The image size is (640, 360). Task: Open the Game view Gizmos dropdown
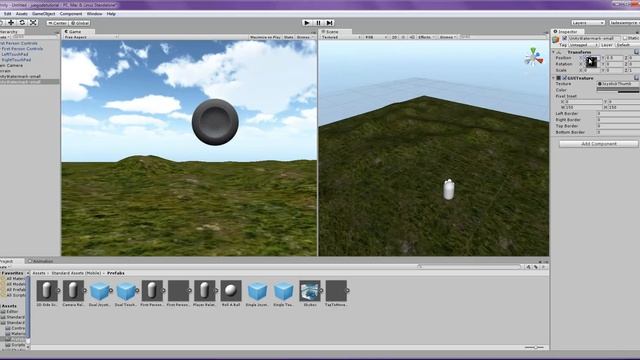click(x=304, y=37)
